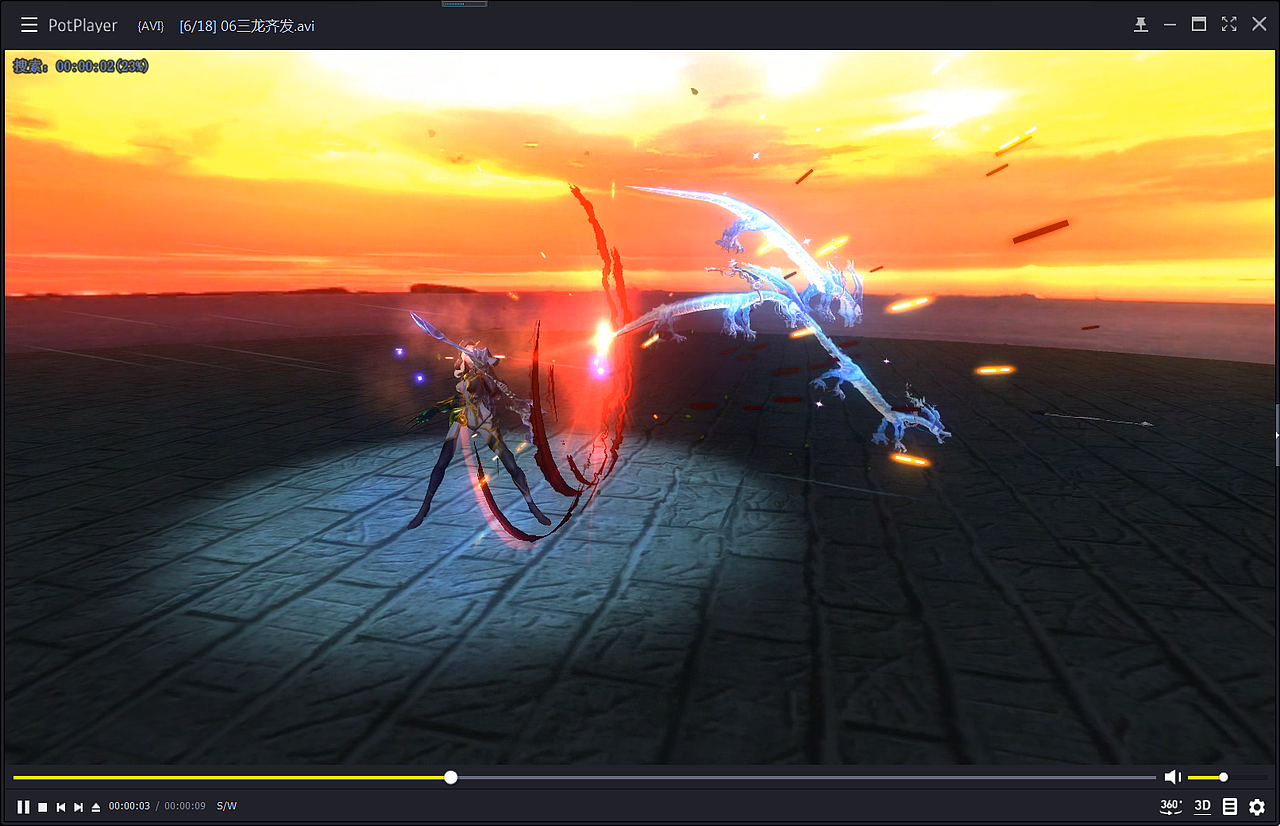Toggle 360-degree video mode

tap(1170, 805)
